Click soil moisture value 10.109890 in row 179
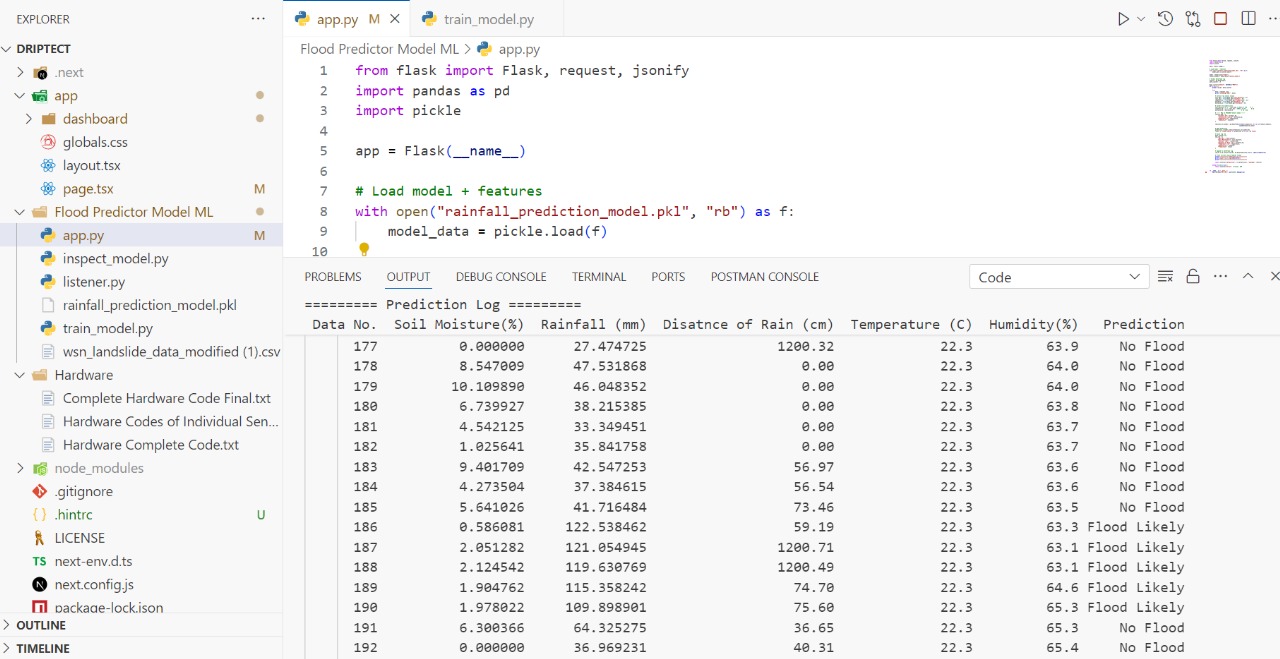The height and width of the screenshot is (659, 1280). click(x=485, y=386)
